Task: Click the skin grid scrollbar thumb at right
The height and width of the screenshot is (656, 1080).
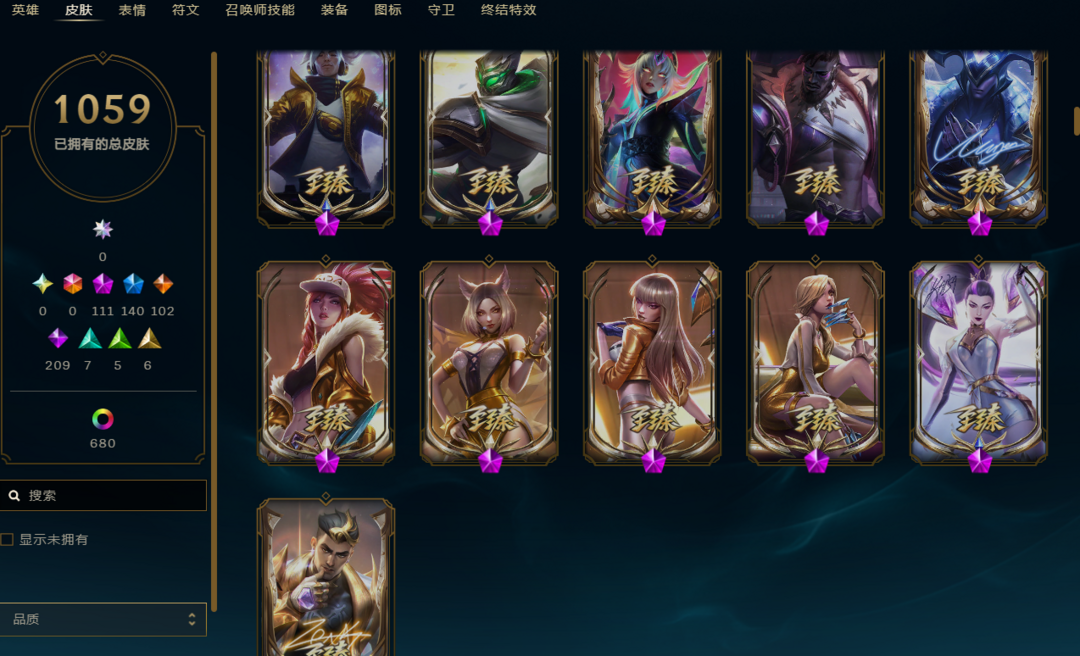Action: point(1077,121)
